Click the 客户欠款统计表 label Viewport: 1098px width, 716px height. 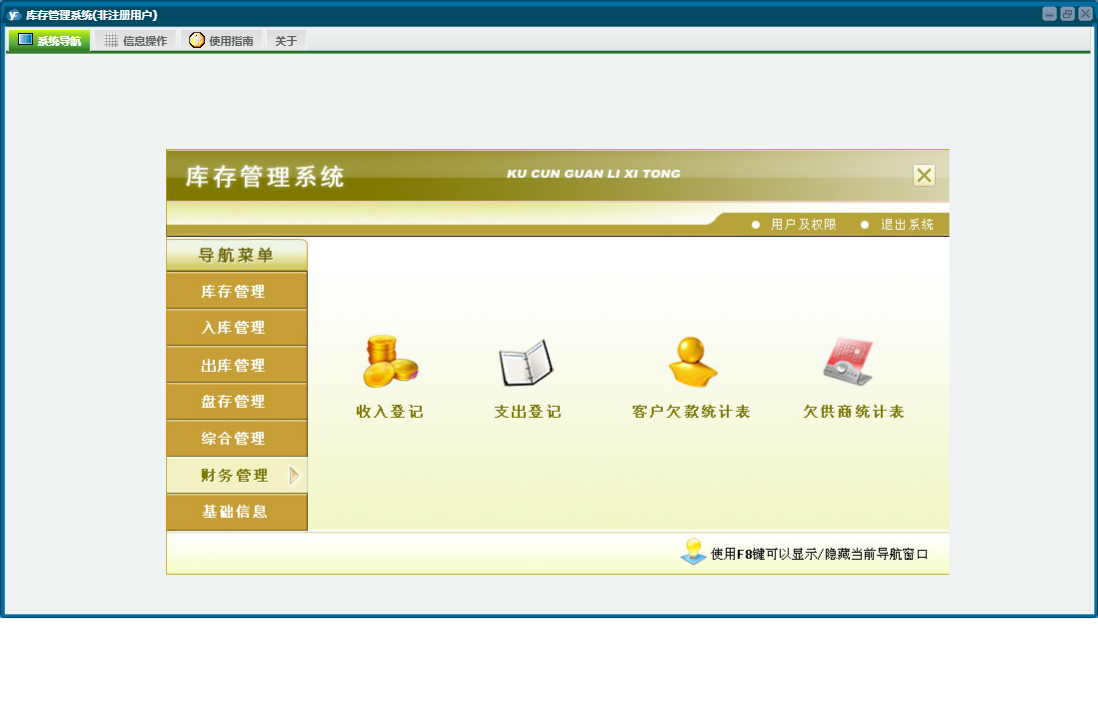(x=691, y=411)
